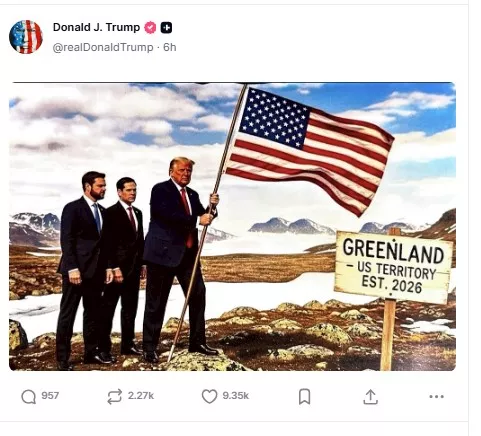This screenshot has height=436, width=481.
Task: Click the 6h post timestamp
Action: 170,47
